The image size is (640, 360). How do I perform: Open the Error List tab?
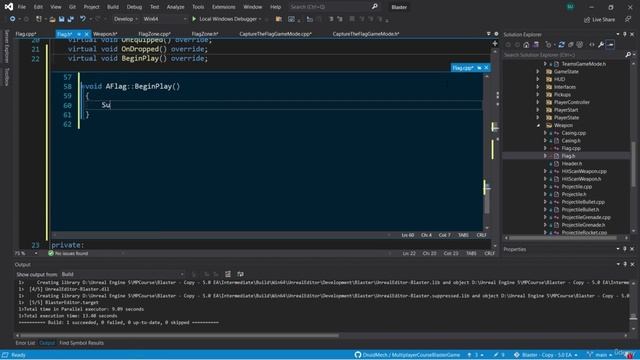tap(25, 343)
